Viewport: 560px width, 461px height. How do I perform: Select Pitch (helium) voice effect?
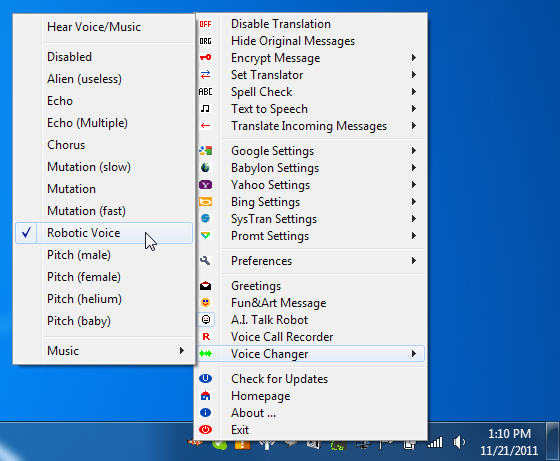pos(104,299)
